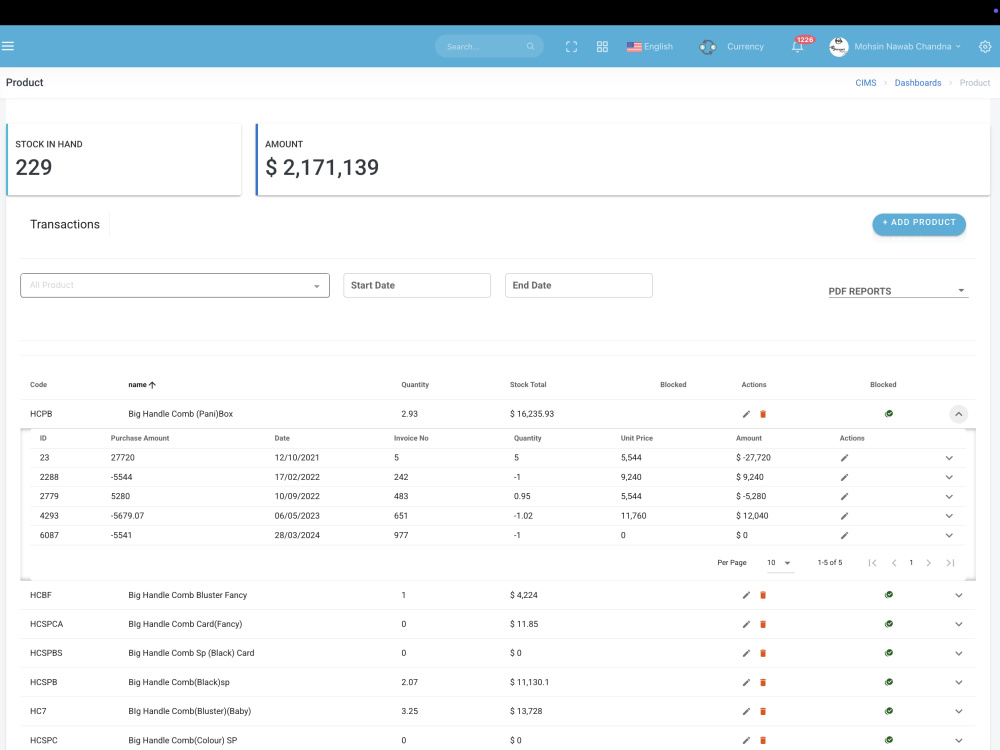
Task: Expand transaction row ID 2779
Action: click(949, 496)
